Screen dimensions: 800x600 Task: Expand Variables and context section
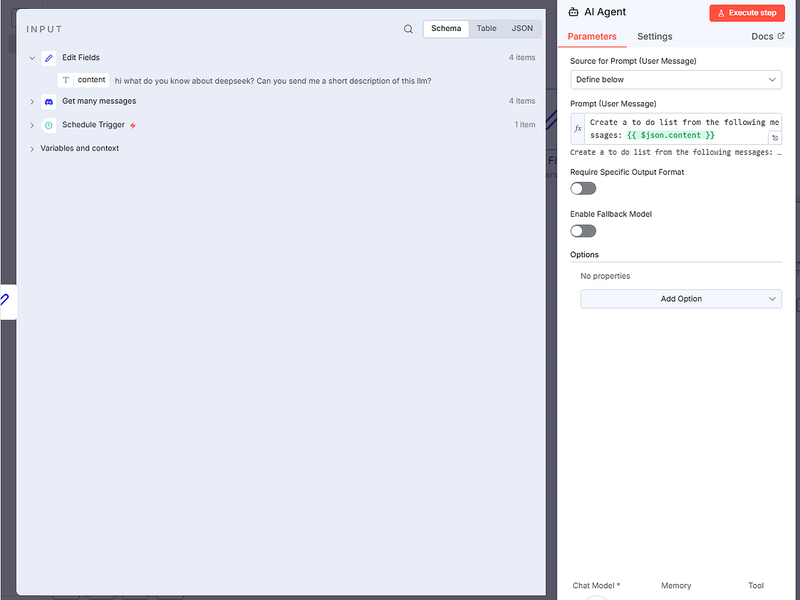point(32,149)
